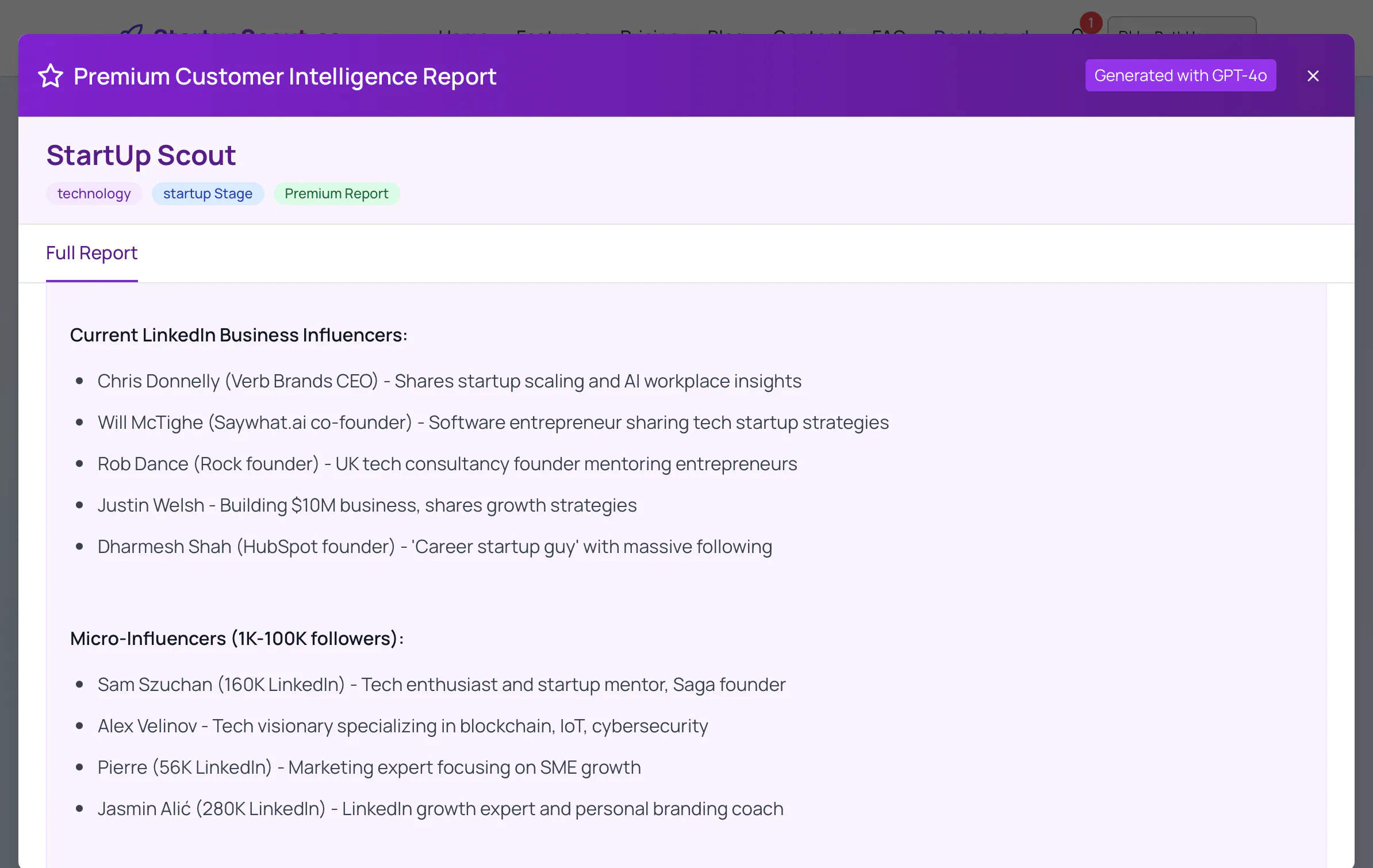Viewport: 1373px width, 868px height.
Task: Click the StartUp Scout heading
Action: [x=141, y=155]
